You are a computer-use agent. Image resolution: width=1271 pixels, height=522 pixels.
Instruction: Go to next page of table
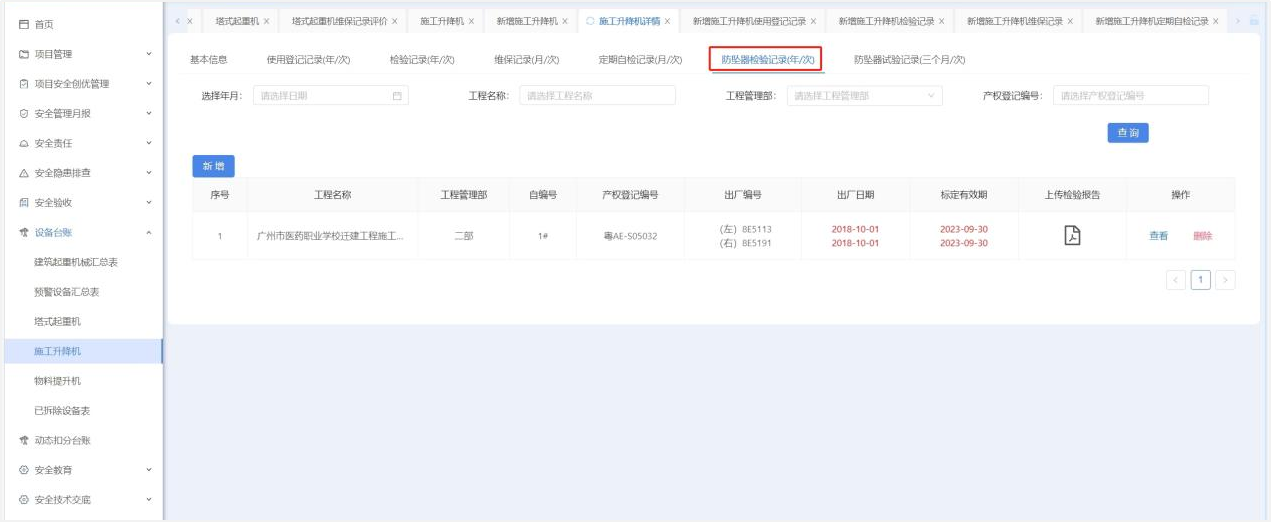point(1225,280)
